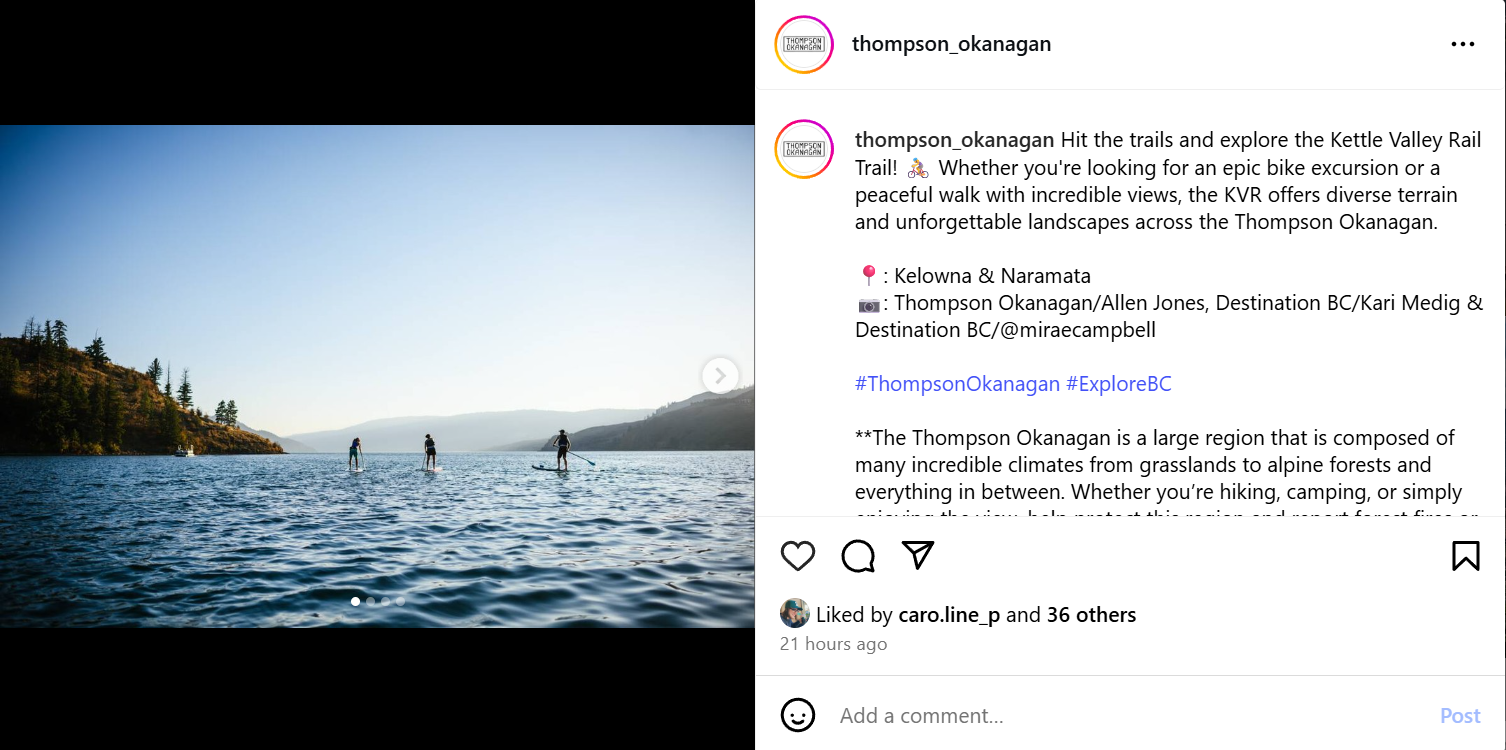Open caro.line_p liker avatar
1506x750 pixels.
click(x=795, y=613)
